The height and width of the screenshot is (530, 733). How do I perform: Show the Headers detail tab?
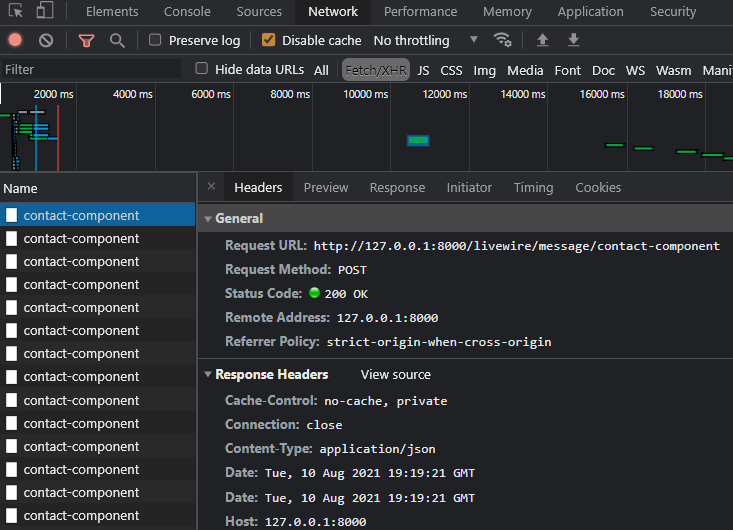pyautogui.click(x=258, y=187)
